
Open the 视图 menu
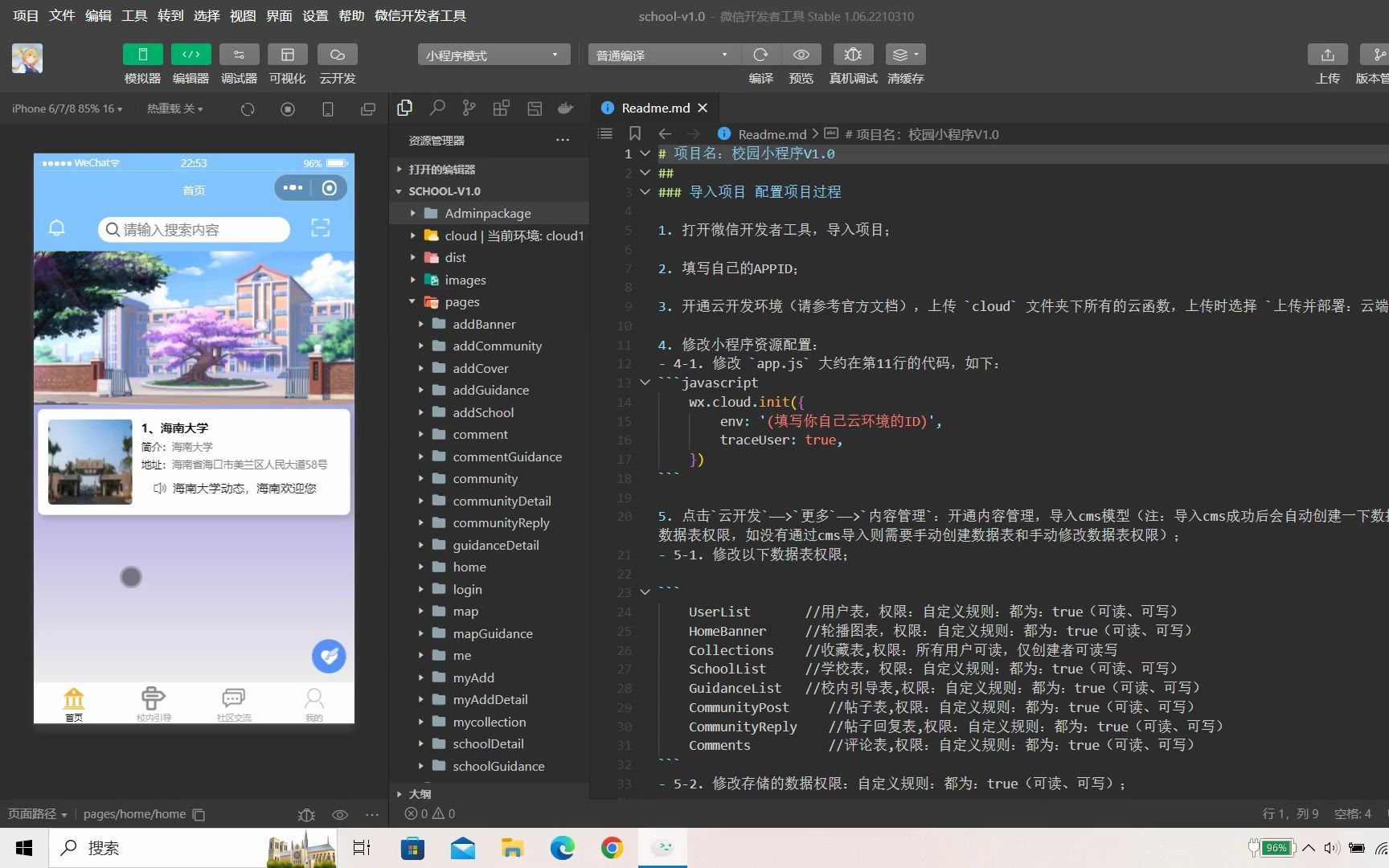click(x=243, y=16)
